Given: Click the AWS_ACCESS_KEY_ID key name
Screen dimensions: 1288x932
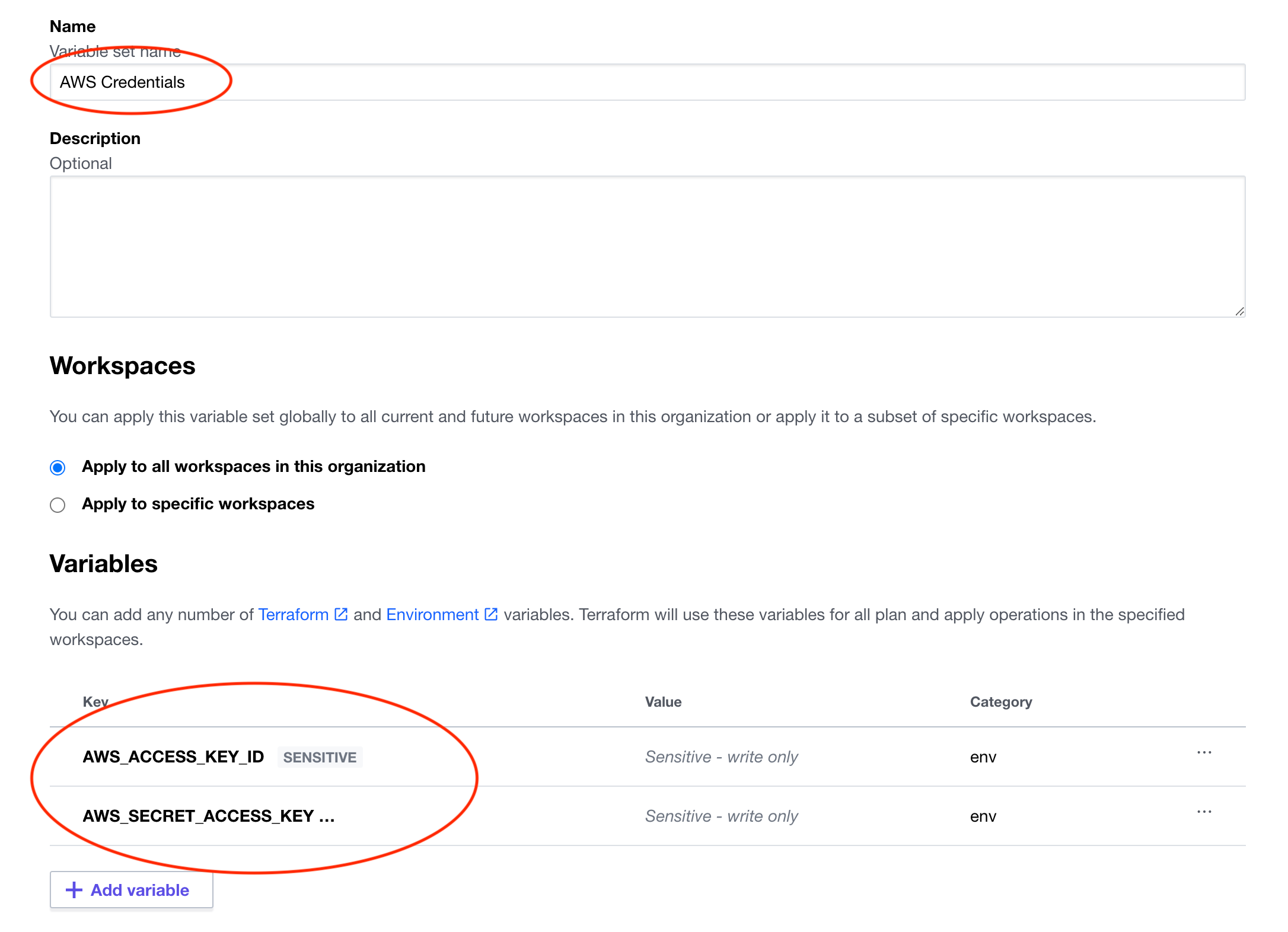Looking at the screenshot, I should [173, 757].
